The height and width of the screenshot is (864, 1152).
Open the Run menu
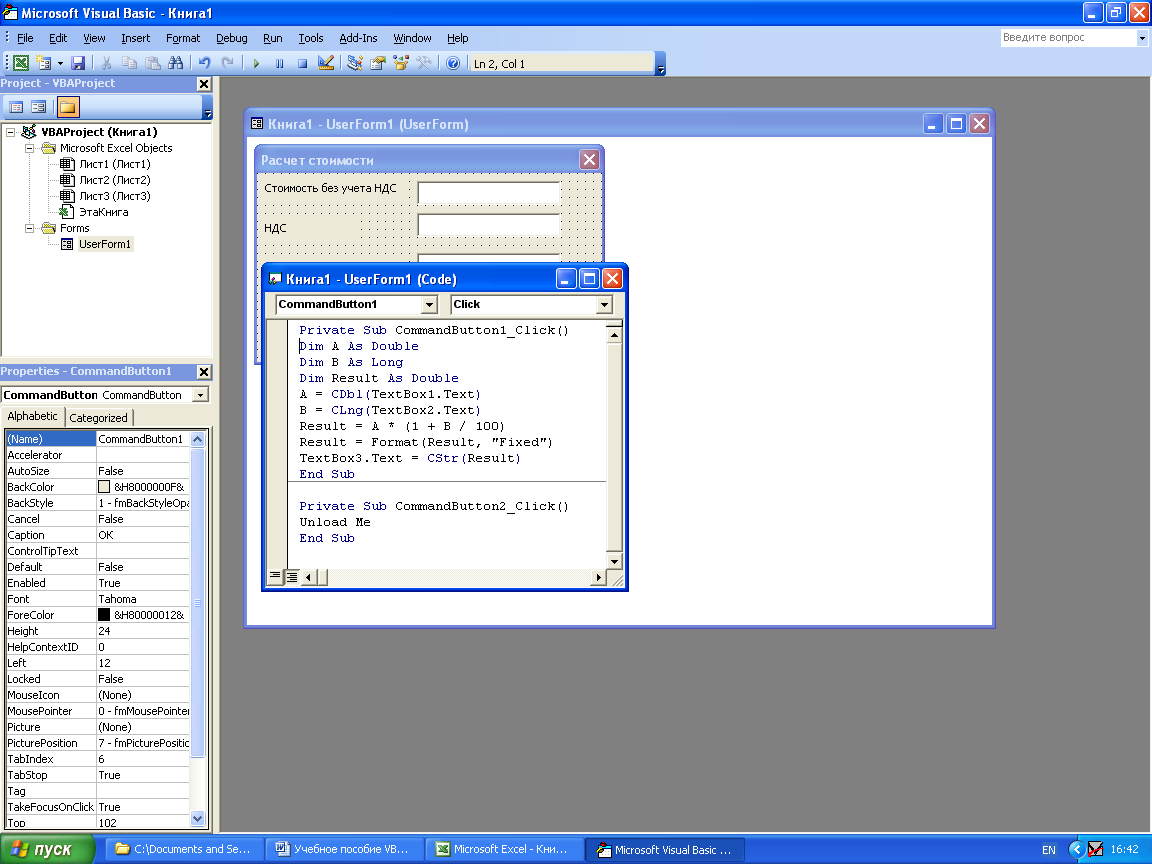coord(273,38)
